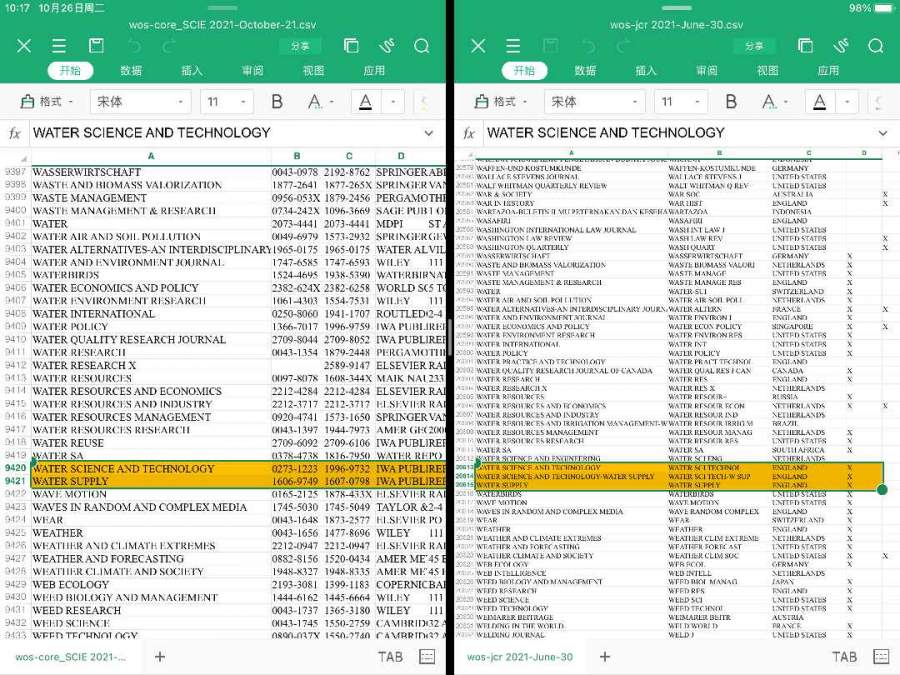Redo arrow in right window
This screenshot has height=675, width=900.
click(624, 46)
